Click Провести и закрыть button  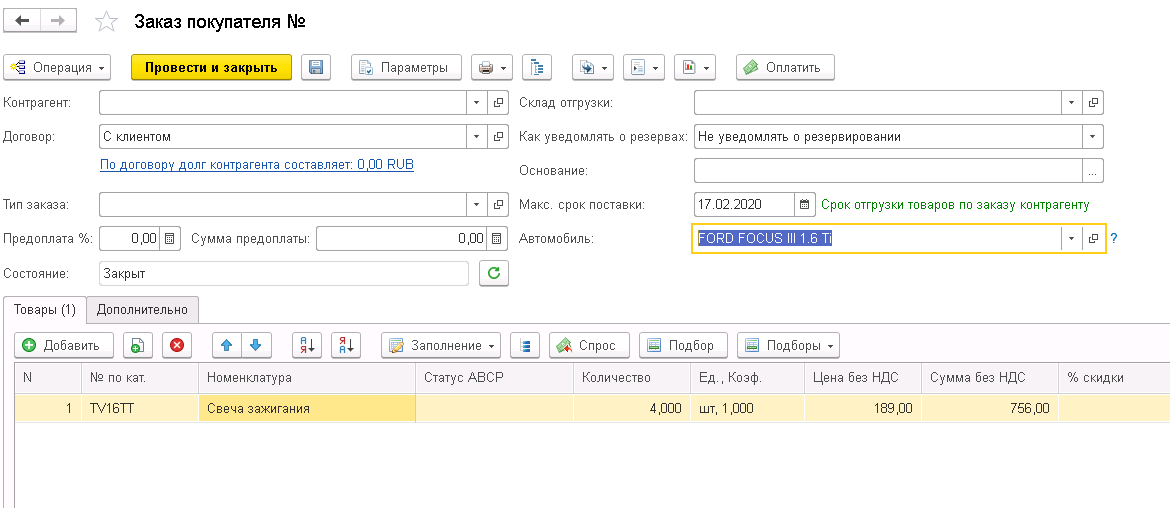(x=211, y=67)
